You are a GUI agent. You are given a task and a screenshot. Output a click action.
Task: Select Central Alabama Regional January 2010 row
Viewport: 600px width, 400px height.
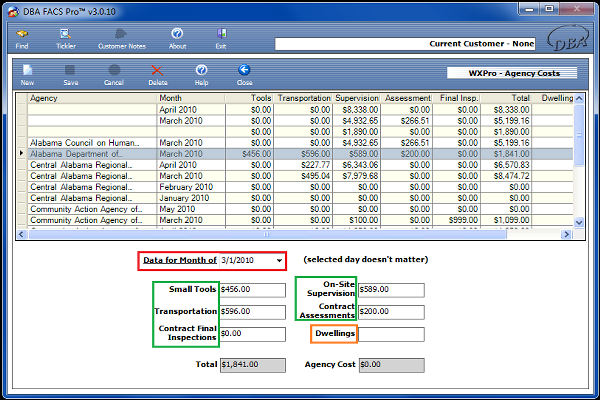coord(295,199)
